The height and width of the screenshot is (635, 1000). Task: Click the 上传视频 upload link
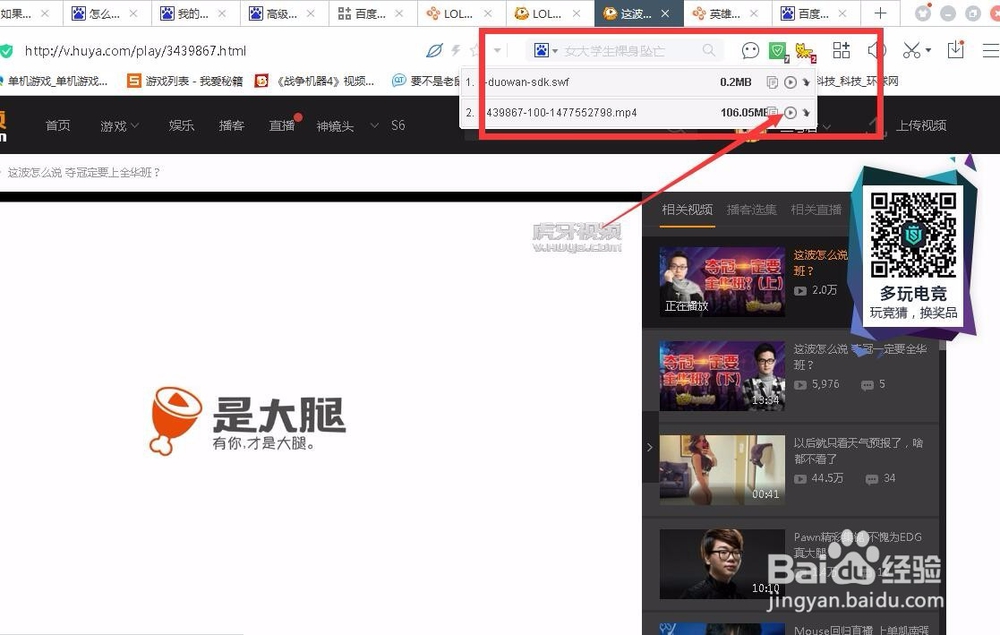point(921,126)
